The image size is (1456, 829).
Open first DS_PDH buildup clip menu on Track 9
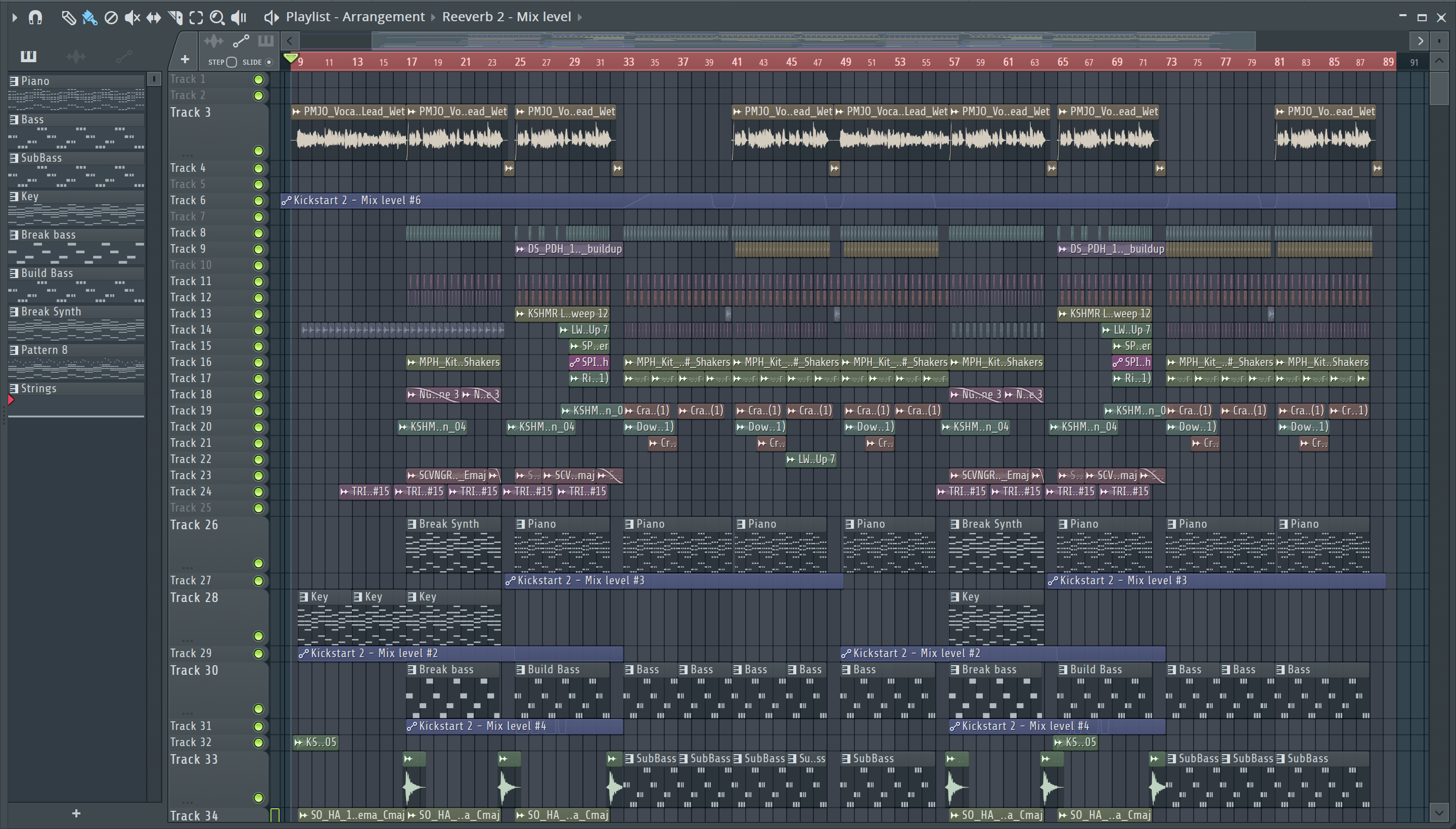(520, 249)
